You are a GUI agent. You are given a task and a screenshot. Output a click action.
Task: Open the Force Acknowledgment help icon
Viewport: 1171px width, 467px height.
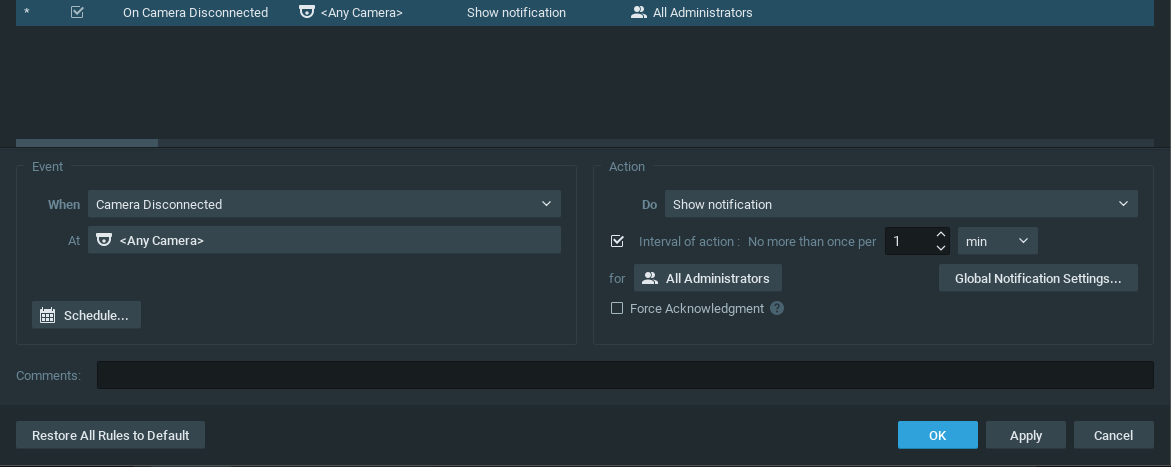pyautogui.click(x=777, y=308)
